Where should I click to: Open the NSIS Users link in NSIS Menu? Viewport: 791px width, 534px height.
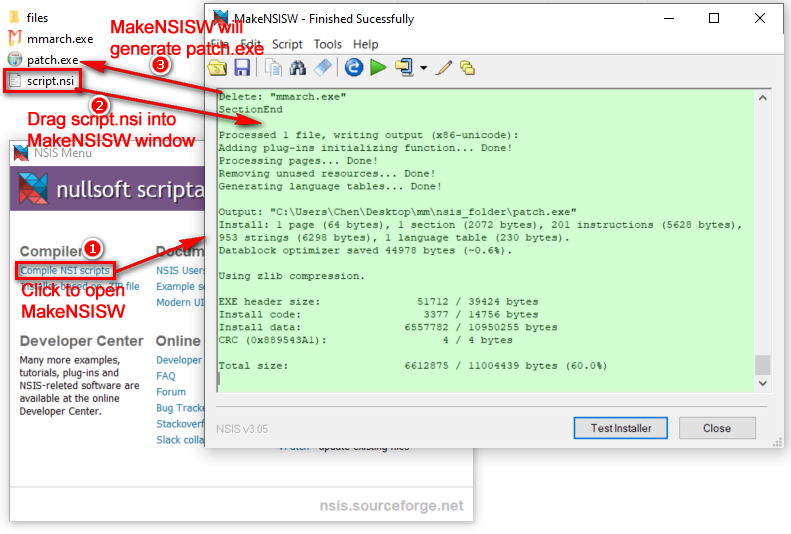point(180,270)
